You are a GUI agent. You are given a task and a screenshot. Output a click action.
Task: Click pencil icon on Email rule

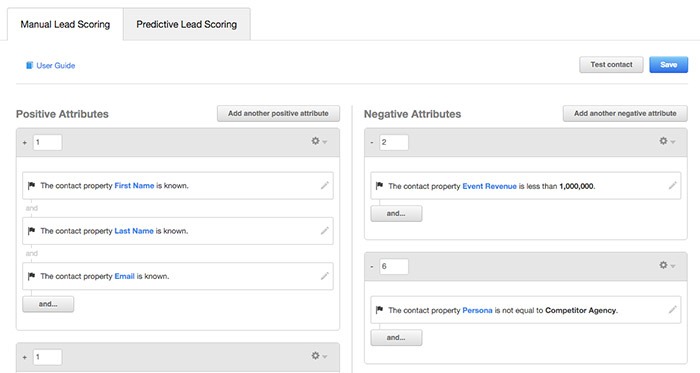325,276
